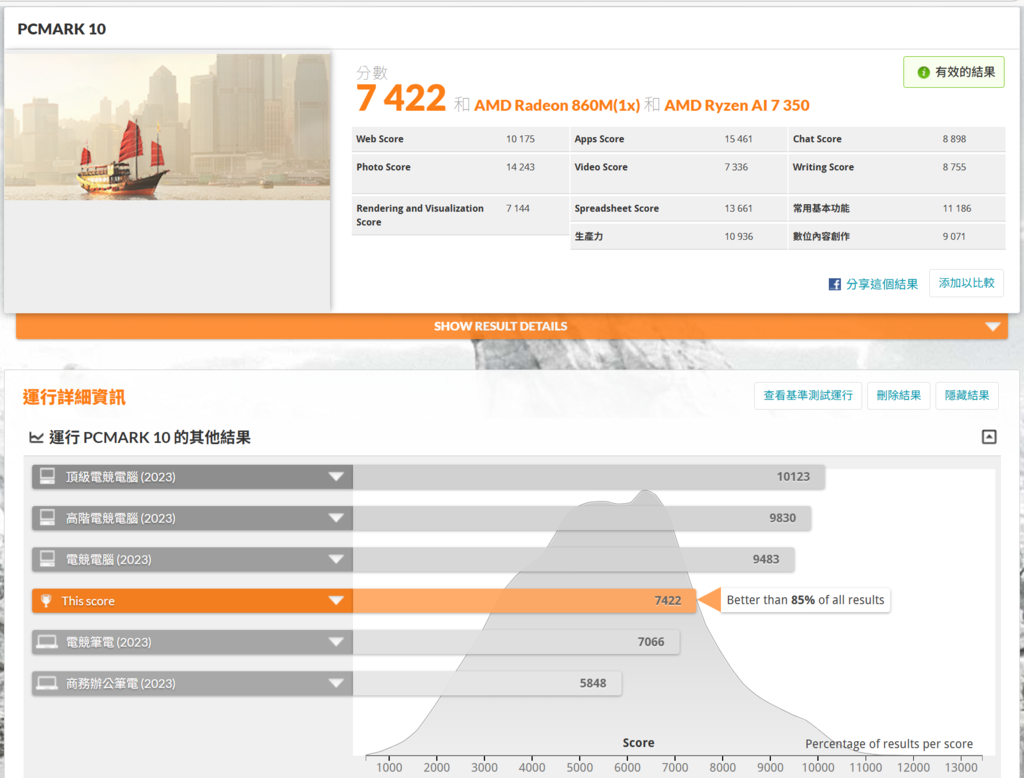The image size is (1024, 778).
Task: Click the green info icon in valid result badge
Action: 923,73
